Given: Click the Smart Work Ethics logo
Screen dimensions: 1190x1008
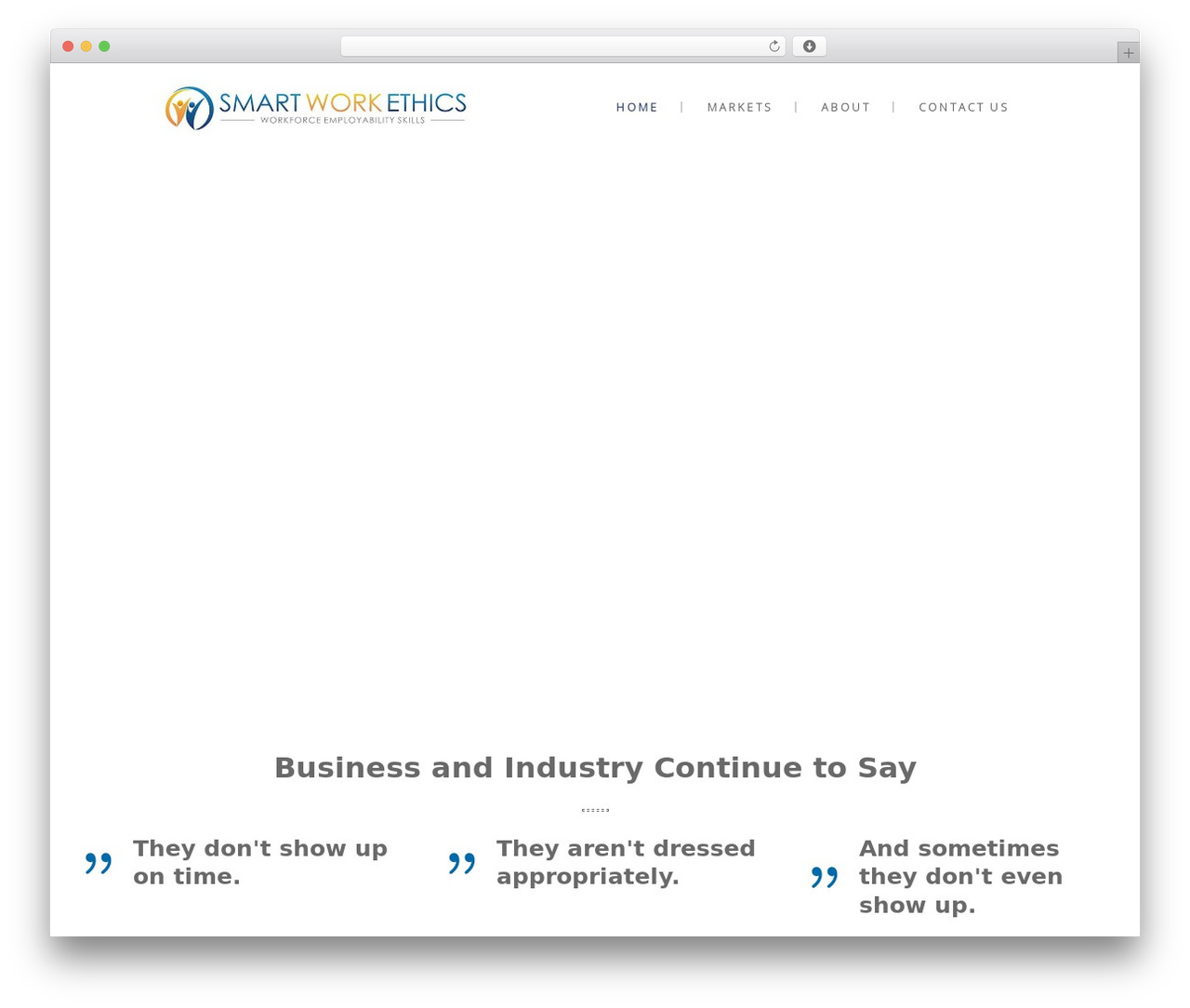Looking at the screenshot, I should (x=316, y=108).
